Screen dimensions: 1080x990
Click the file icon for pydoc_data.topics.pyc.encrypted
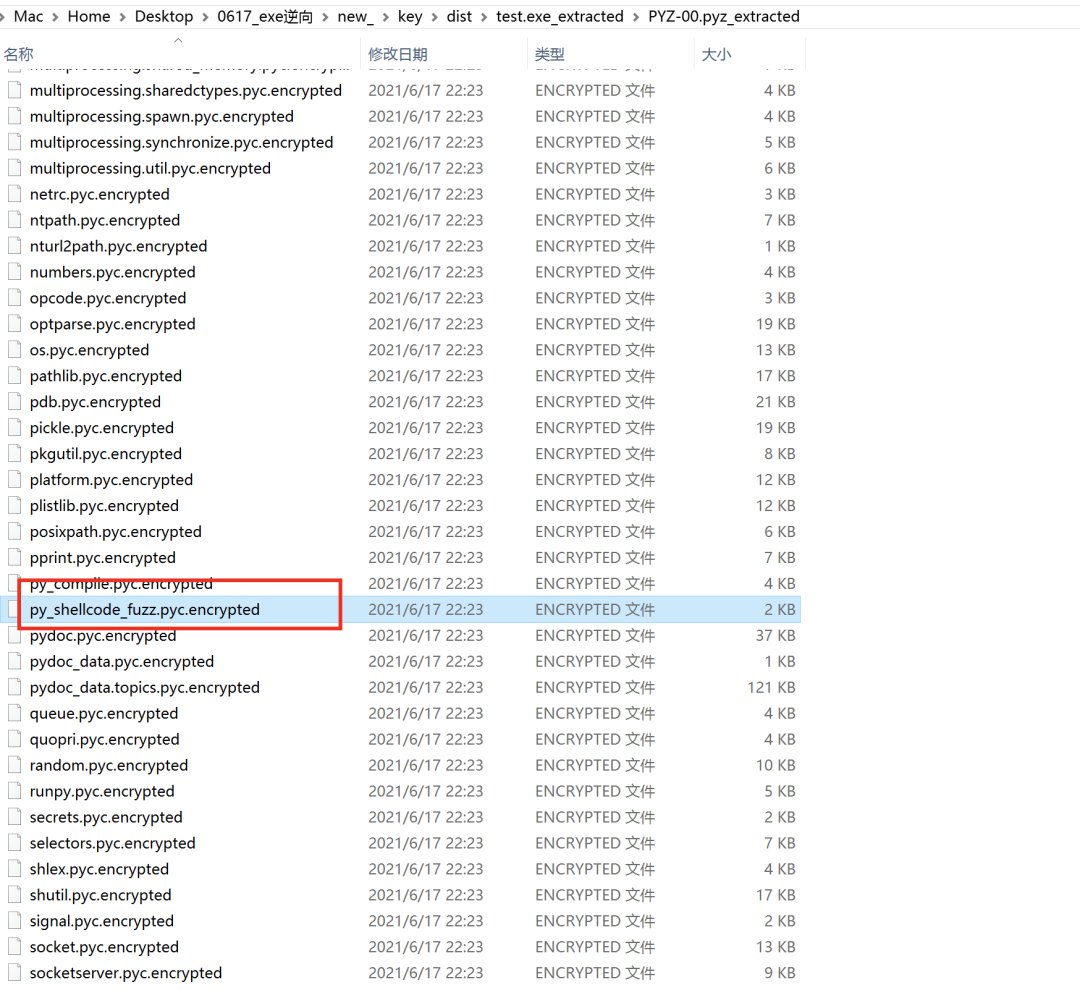(x=14, y=688)
